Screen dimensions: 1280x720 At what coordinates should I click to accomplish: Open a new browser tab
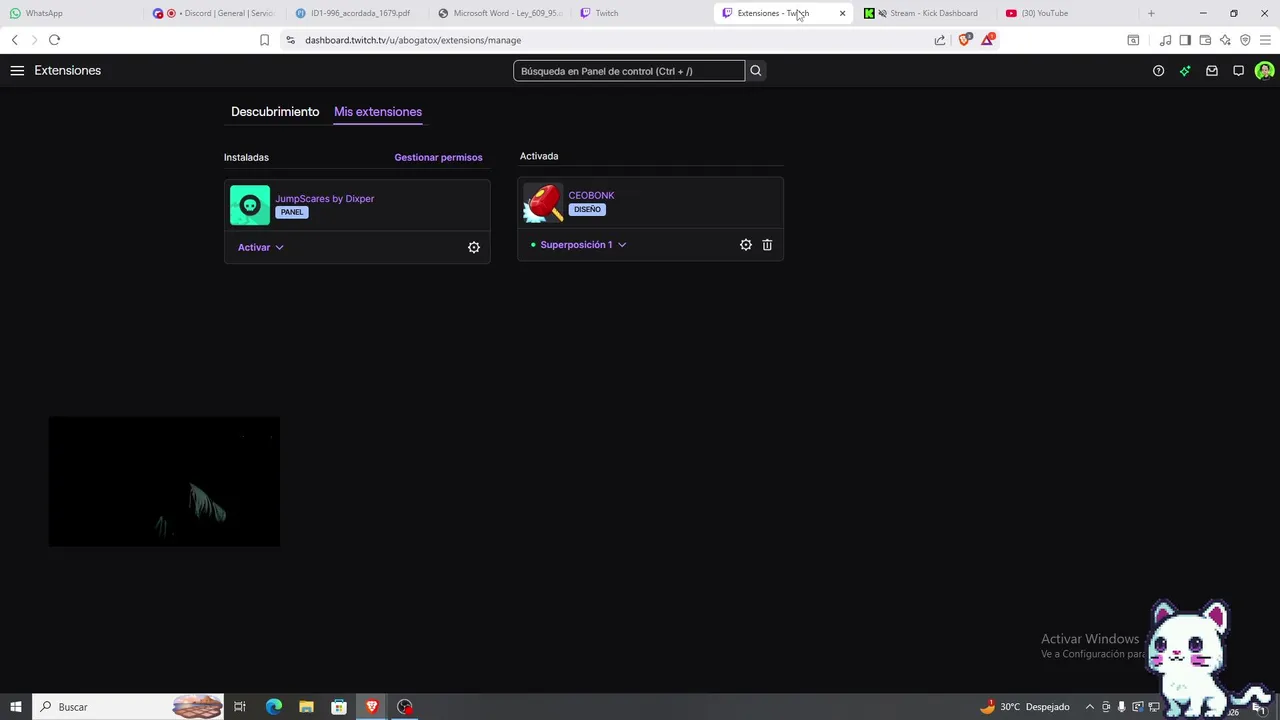[x=1151, y=13]
